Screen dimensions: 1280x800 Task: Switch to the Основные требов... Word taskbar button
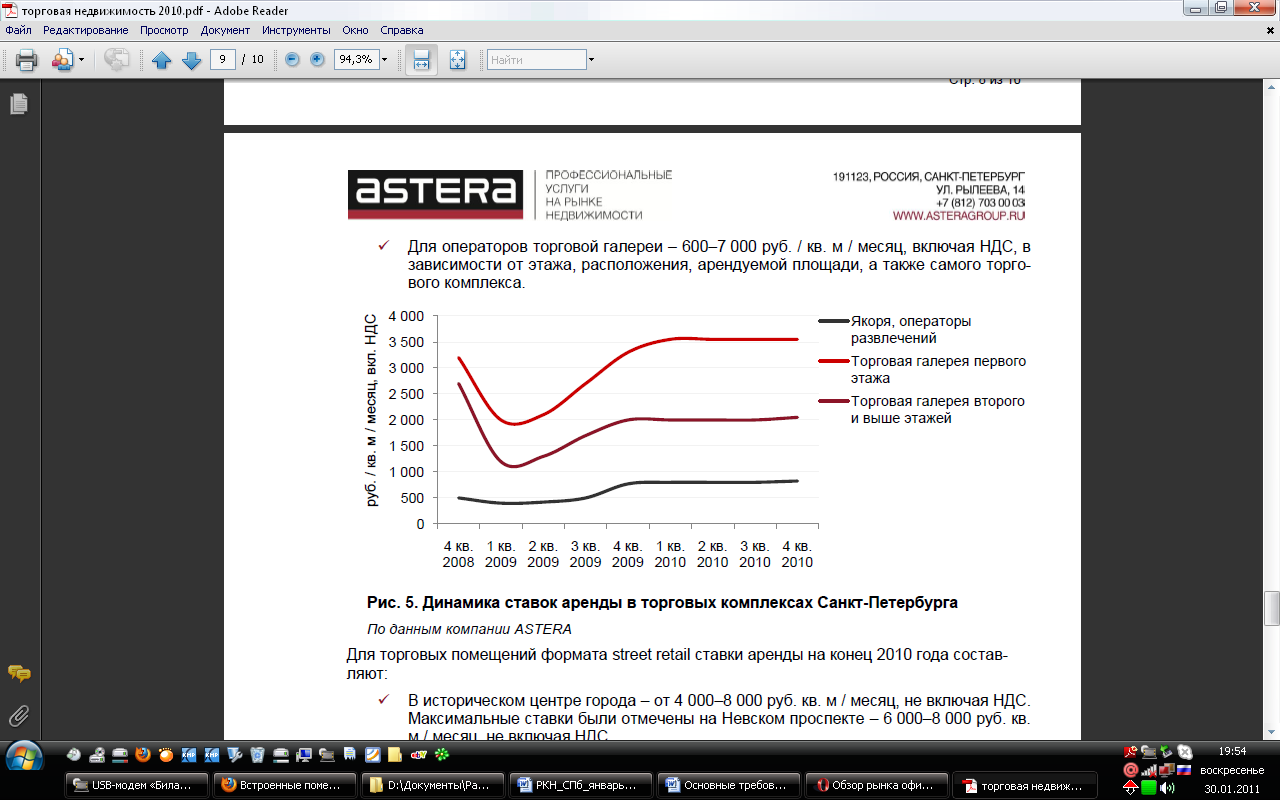click(729, 785)
